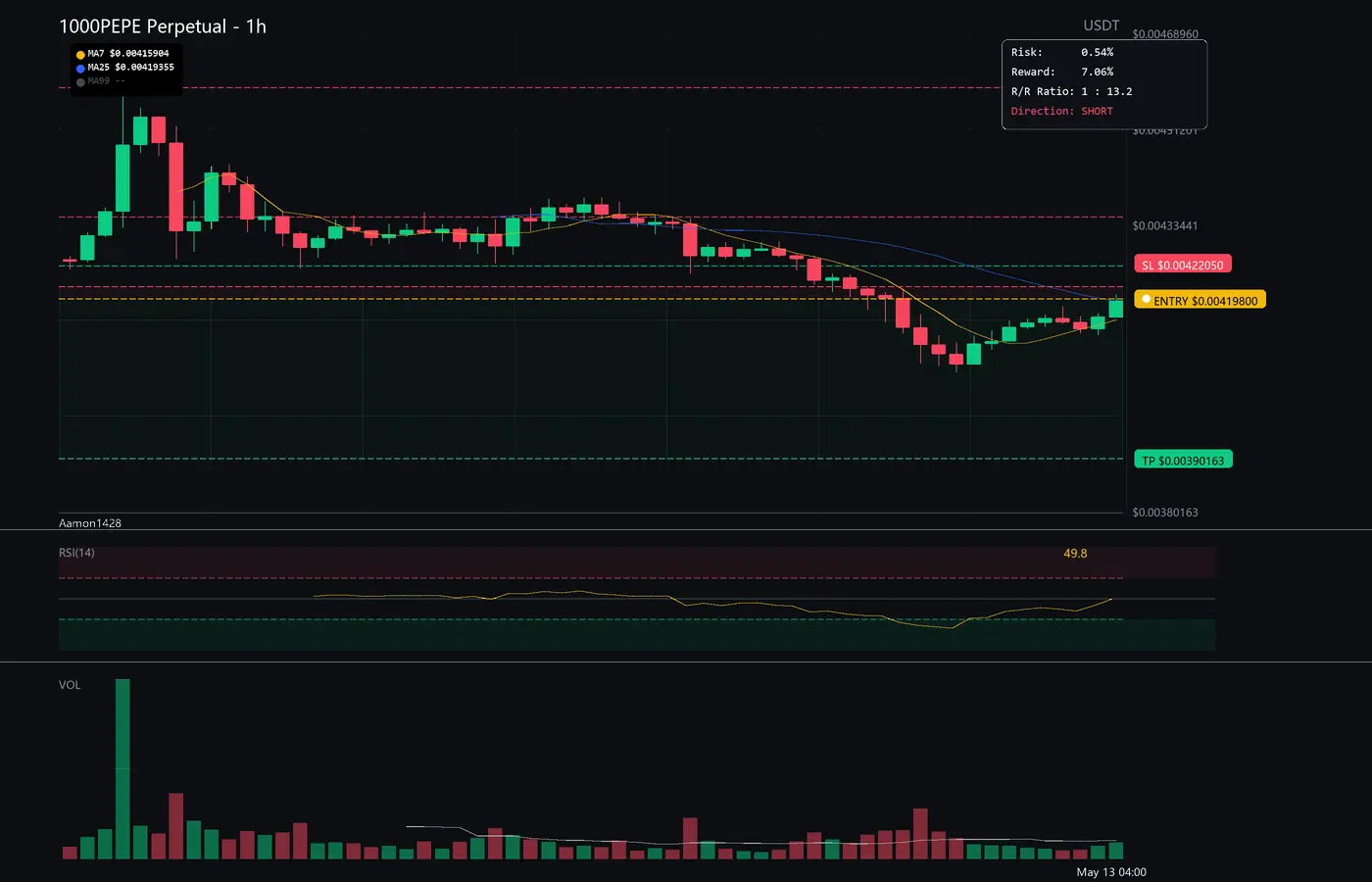
Task: Click the RSI value 49.8
Action: coord(1075,554)
